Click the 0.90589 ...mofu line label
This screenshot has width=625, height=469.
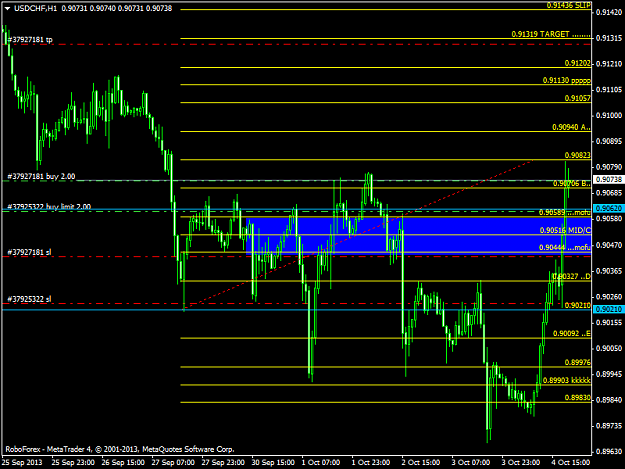[x=564, y=212]
